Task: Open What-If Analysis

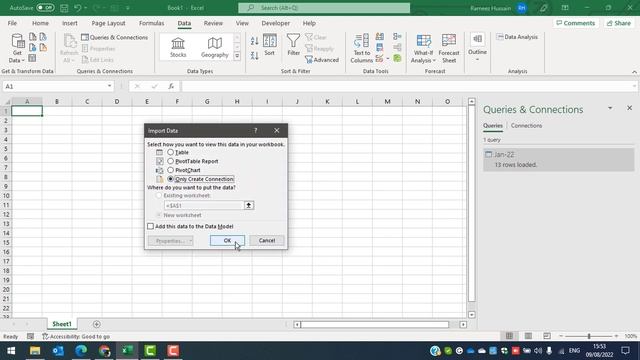Action: pyautogui.click(x=423, y=48)
